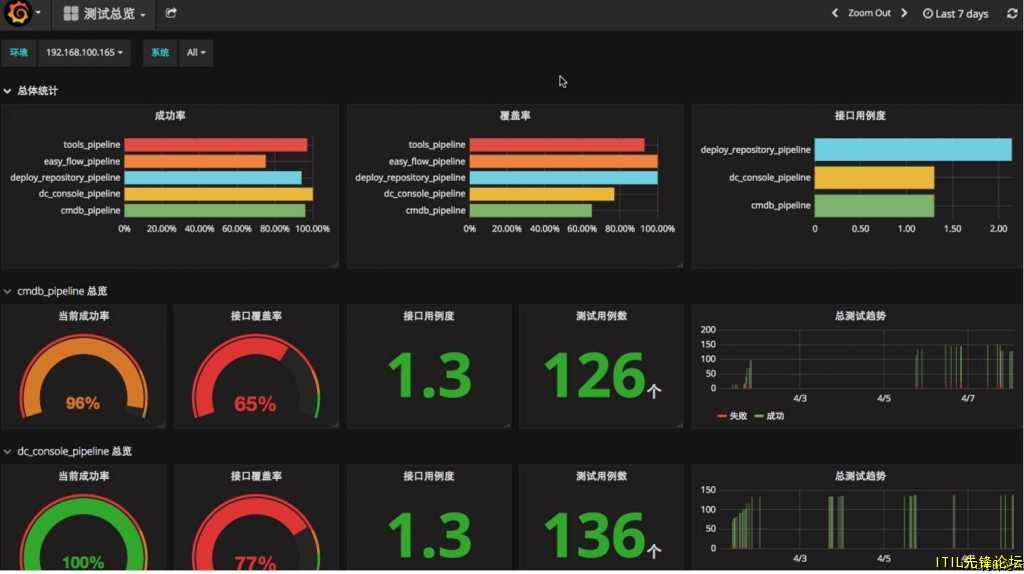Collapse the dc_console_pipeline 总览 row

coord(68,451)
